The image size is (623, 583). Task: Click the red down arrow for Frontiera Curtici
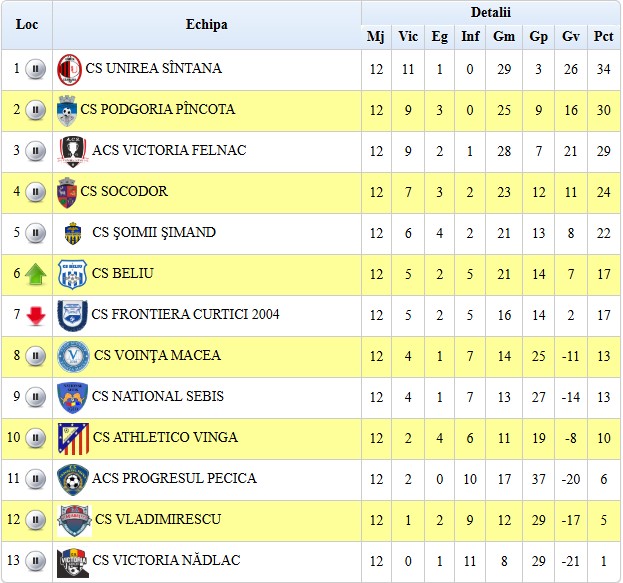36,315
